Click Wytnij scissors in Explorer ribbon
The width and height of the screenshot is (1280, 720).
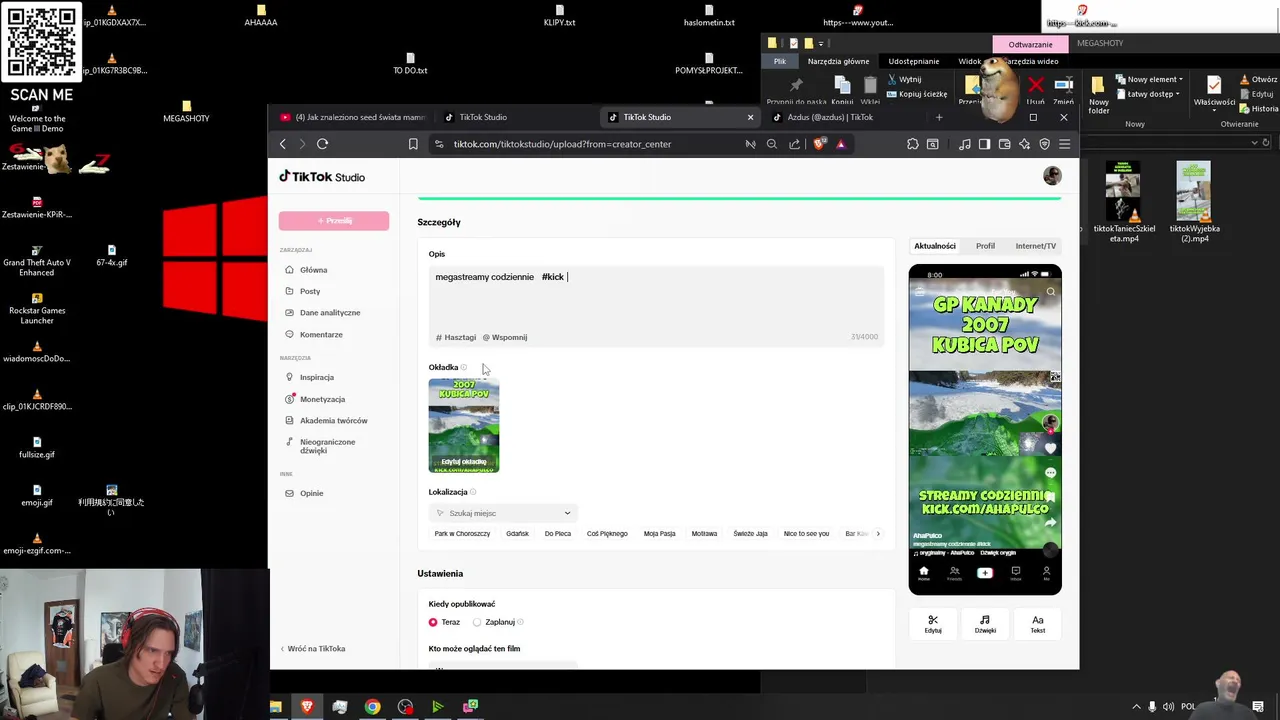(903, 79)
